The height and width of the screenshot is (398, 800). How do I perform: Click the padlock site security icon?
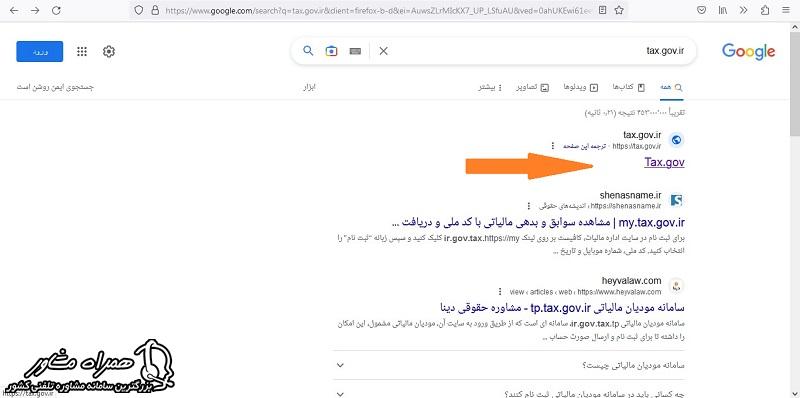tap(154, 10)
